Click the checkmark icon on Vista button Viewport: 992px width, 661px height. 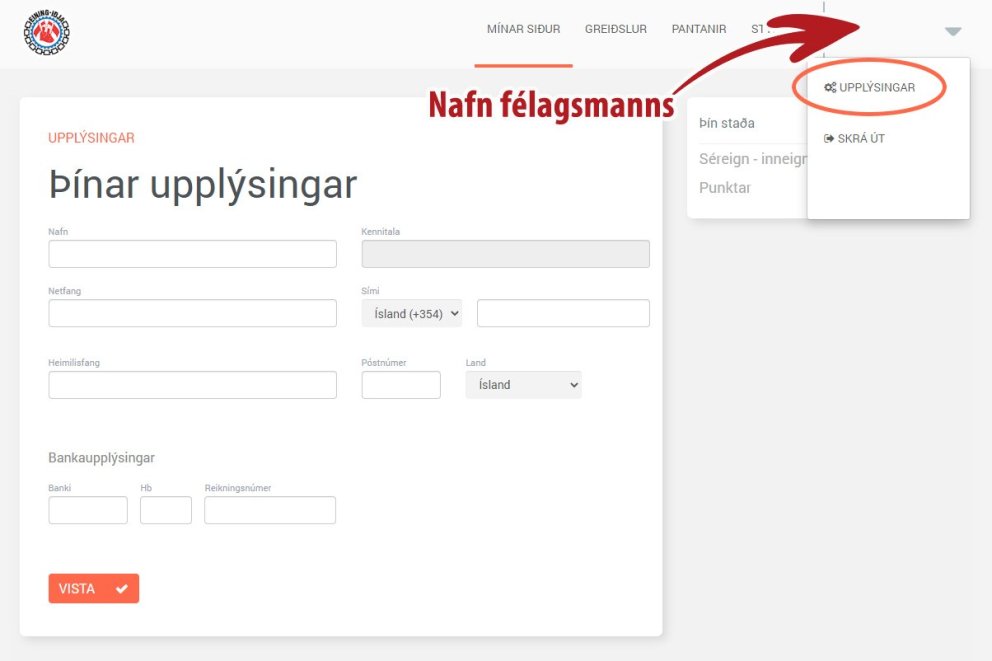tap(121, 589)
